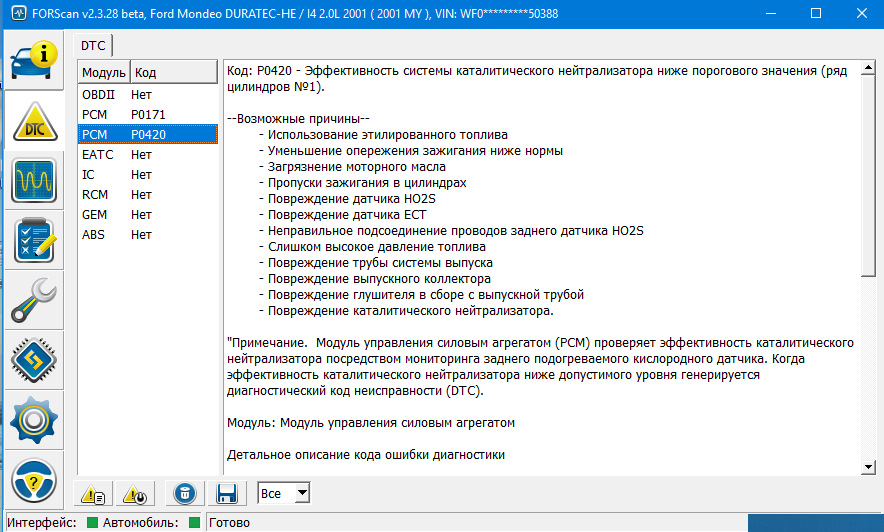This screenshot has height=532, width=884.
Task: Open the chip module configuration section
Action: tap(34, 360)
